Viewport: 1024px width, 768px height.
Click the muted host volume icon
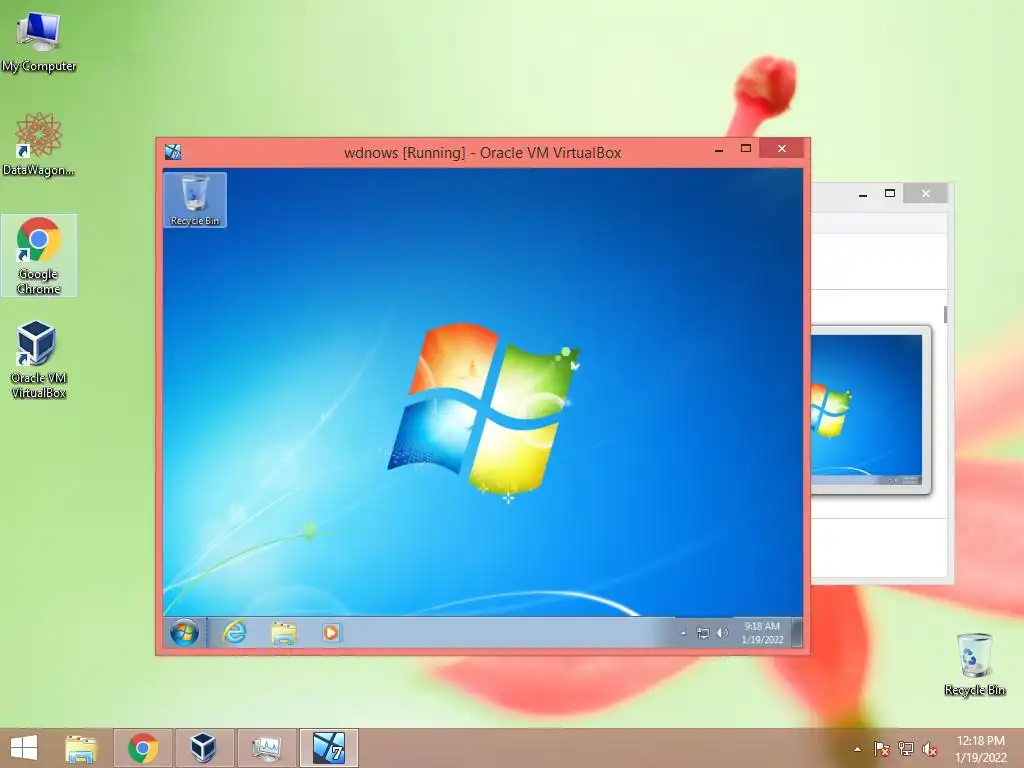(930, 749)
